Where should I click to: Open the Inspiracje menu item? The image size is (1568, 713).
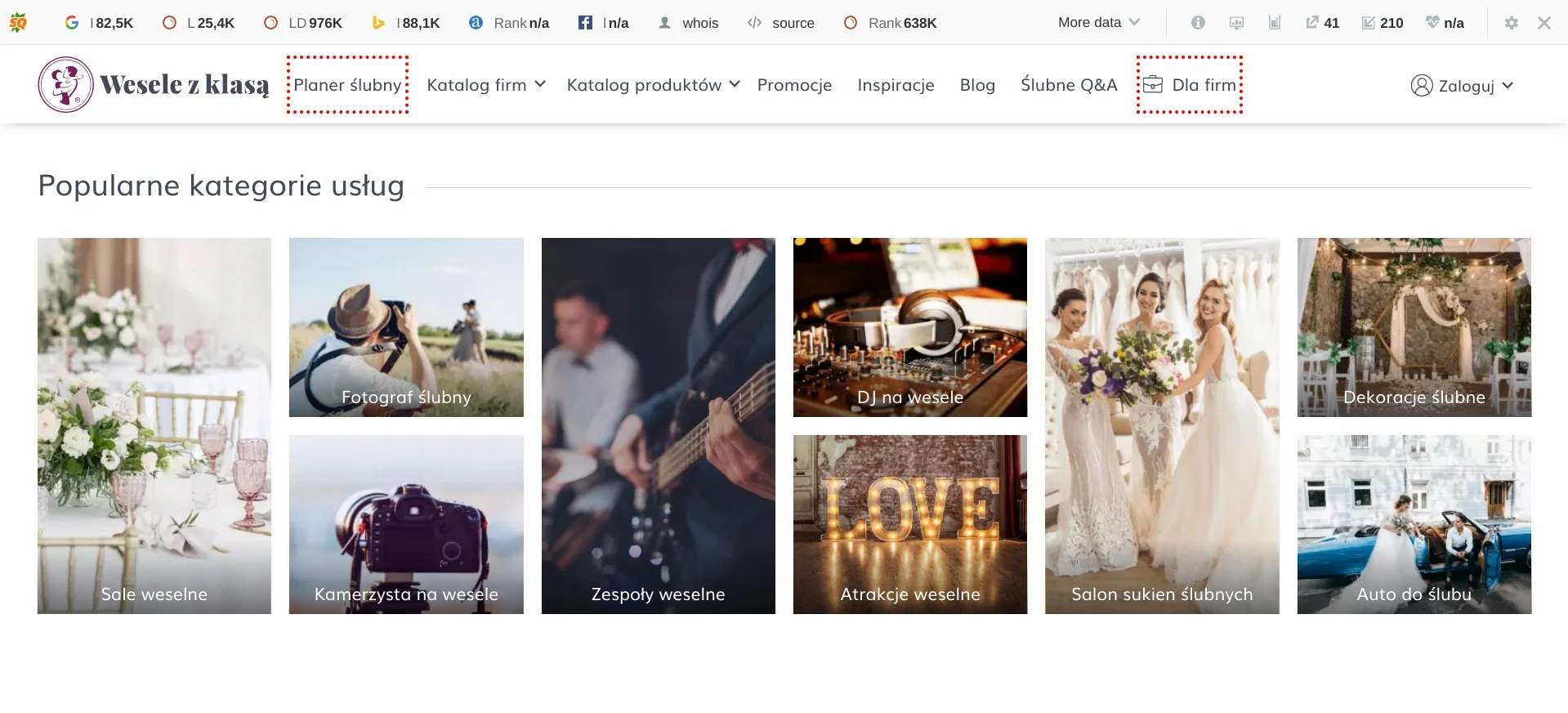(x=896, y=85)
